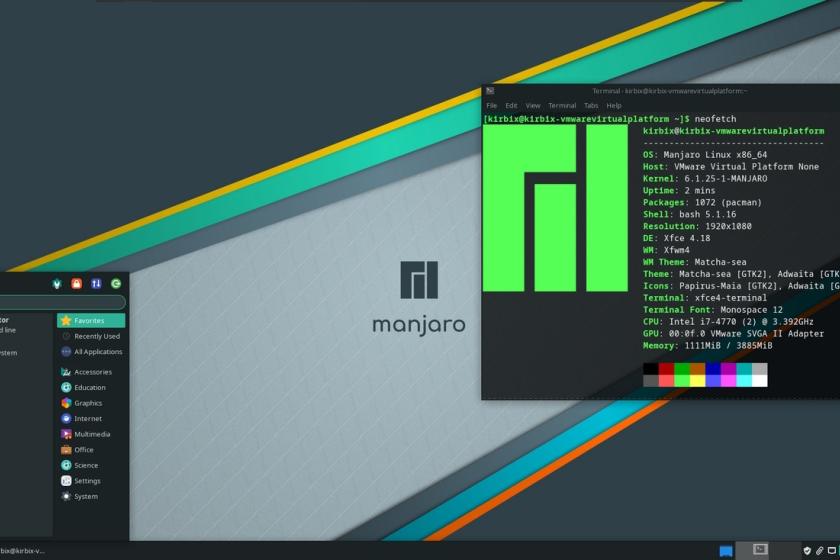Screen dimensions: 840x560
Task: Open the paperclip clipboard manager tray icon
Action: click(x=820, y=550)
